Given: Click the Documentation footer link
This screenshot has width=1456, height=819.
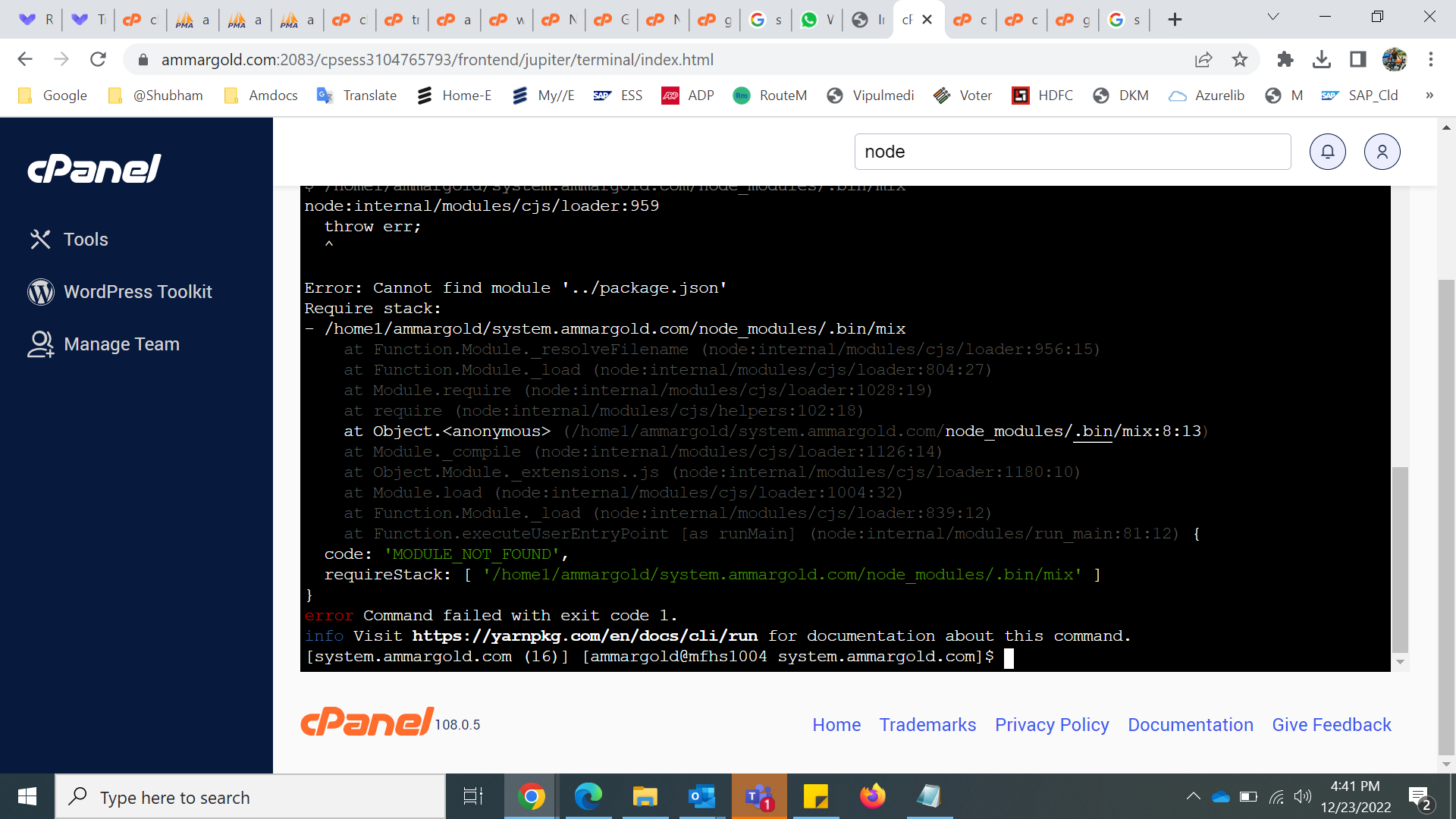Looking at the screenshot, I should click(1190, 725).
